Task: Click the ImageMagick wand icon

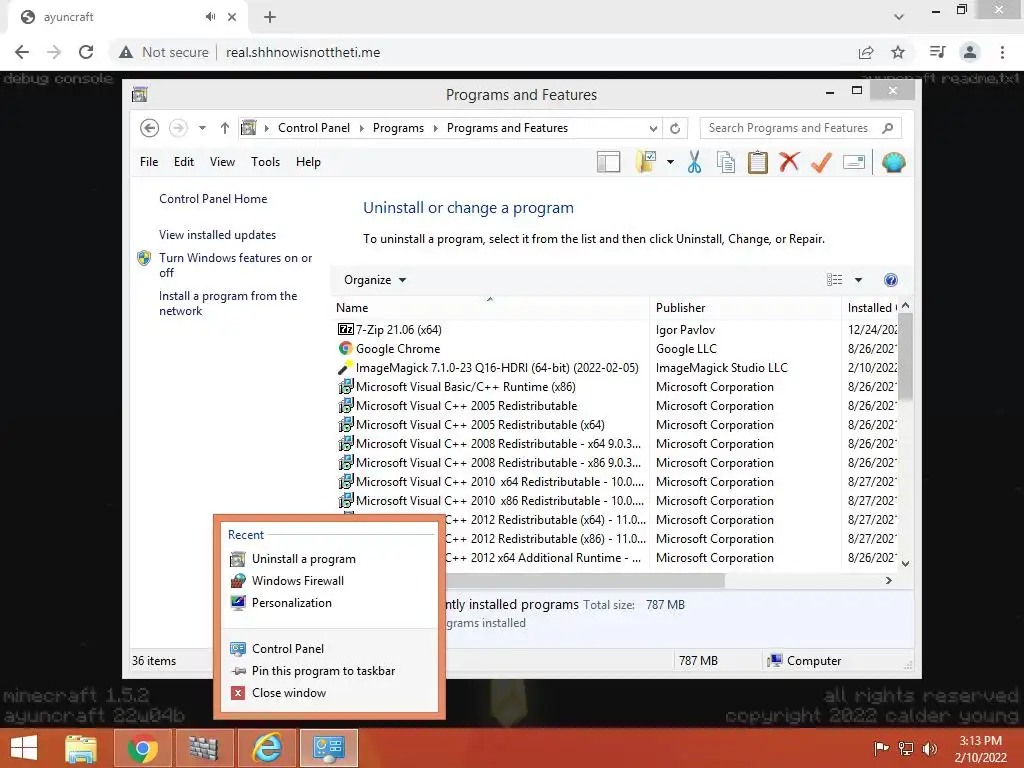Action: [x=345, y=368]
